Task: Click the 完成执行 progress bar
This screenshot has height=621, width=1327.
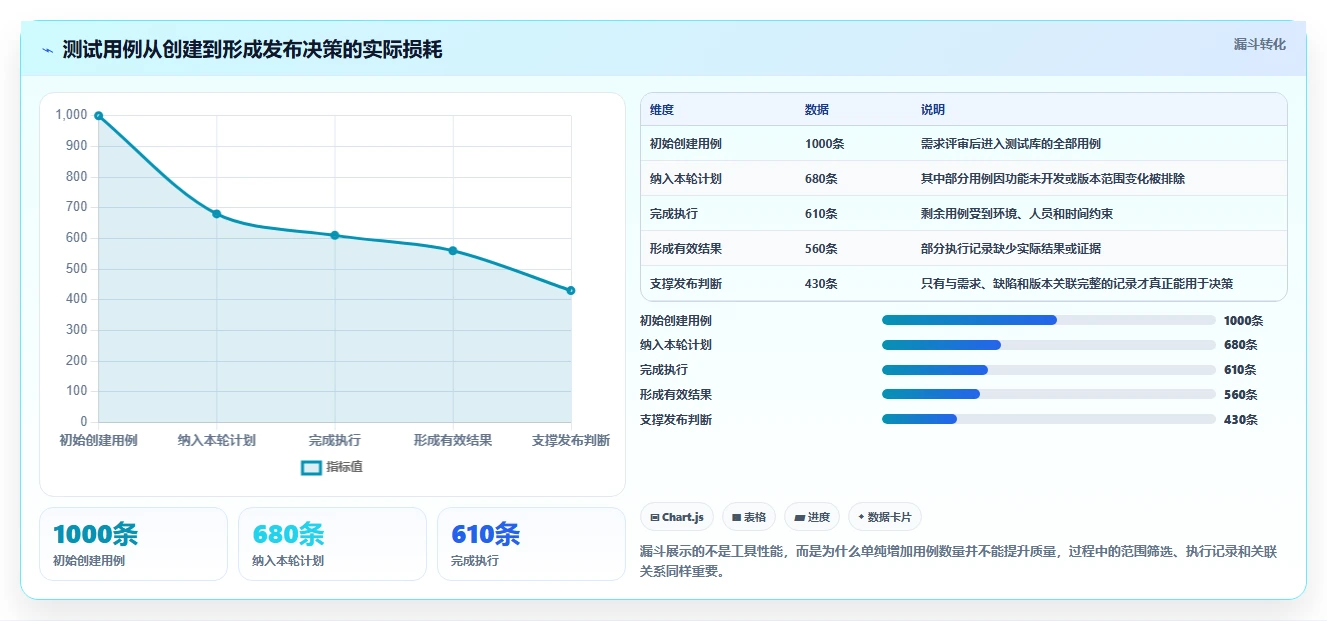Action: [x=1049, y=370]
